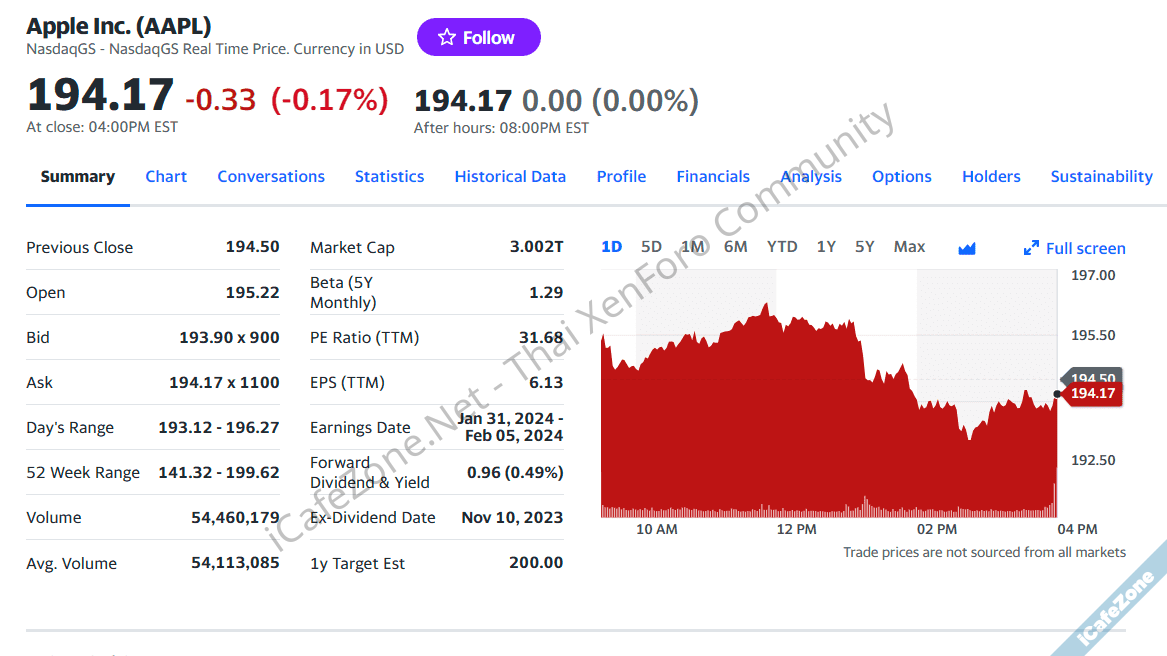Screen dimensions: 1167x656
Task: Open the Historical Data tab
Action: (510, 176)
